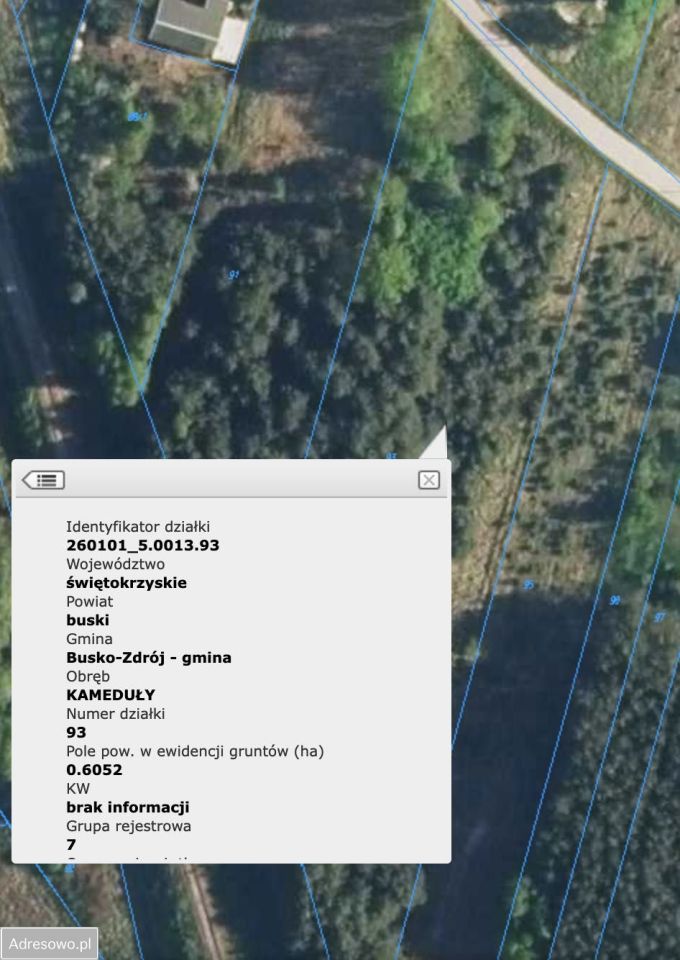Click the 'buski' county value
Screen dimensions: 680x960
tap(88, 620)
